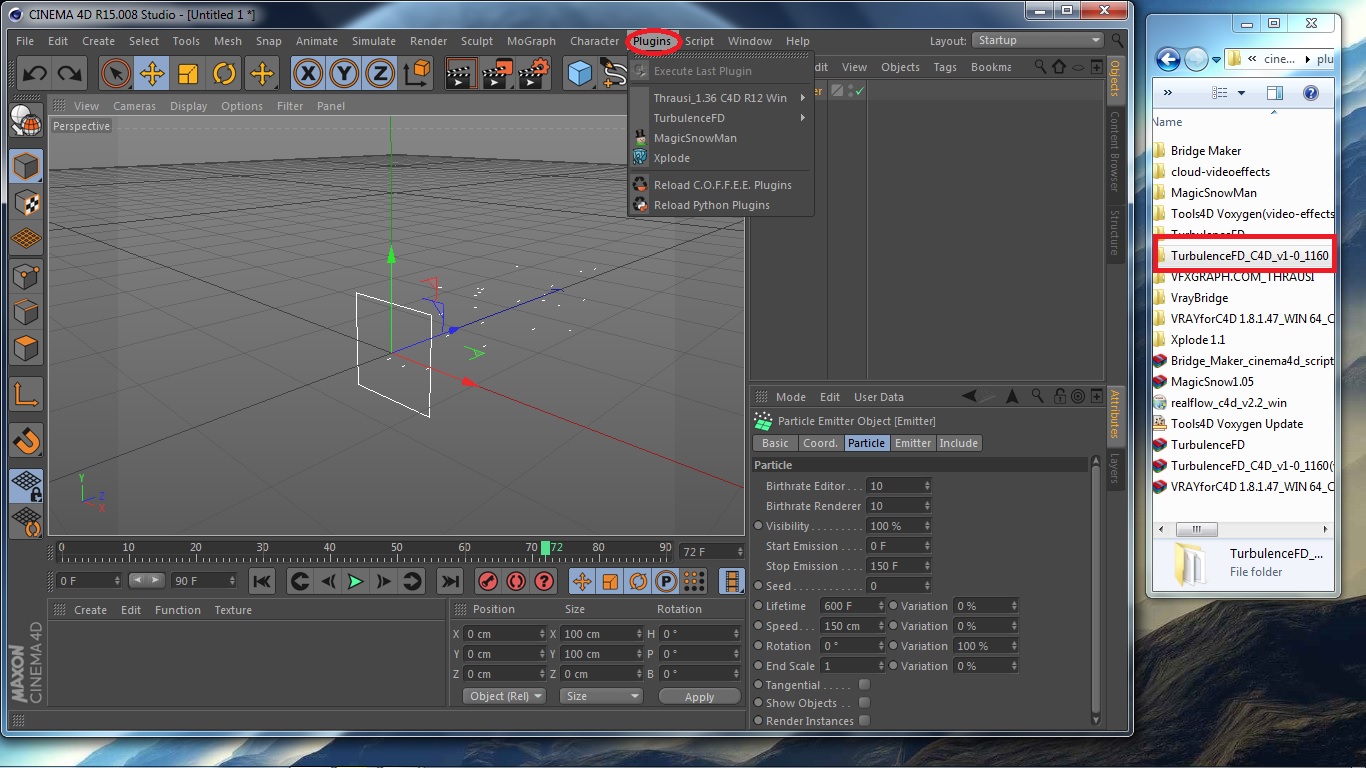This screenshot has height=768, width=1366.
Task: Click the coordinate system icon
Action: [x=418, y=73]
